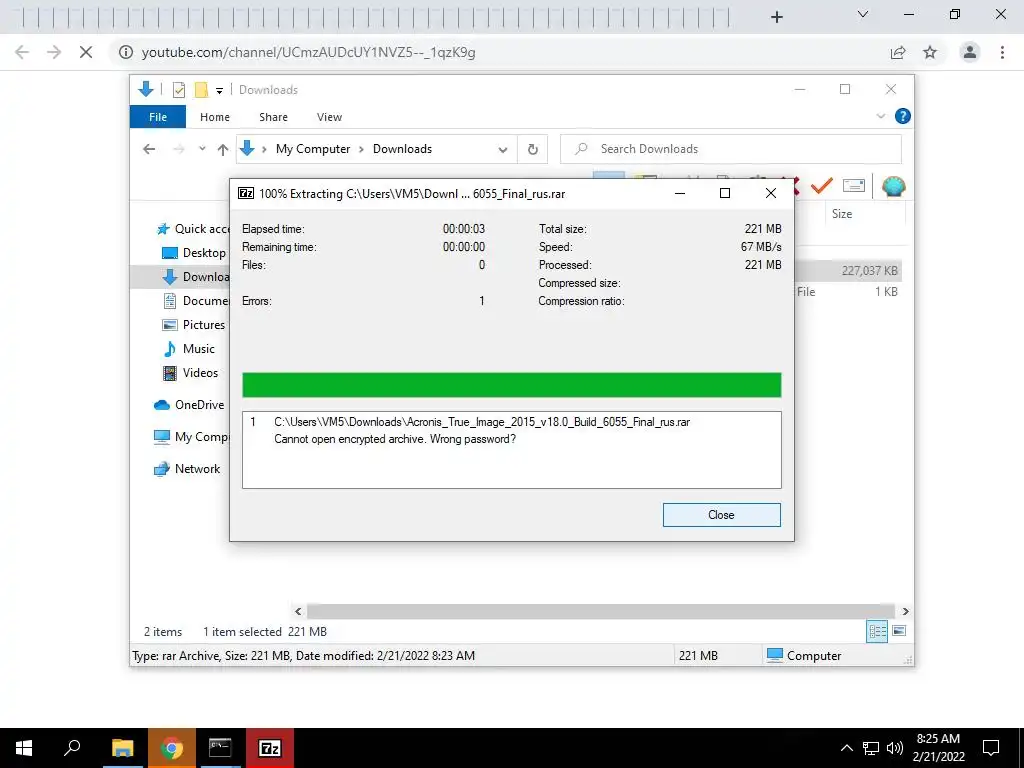The image size is (1024, 768).
Task: Click the teal shell toolbar icon
Action: click(893, 186)
